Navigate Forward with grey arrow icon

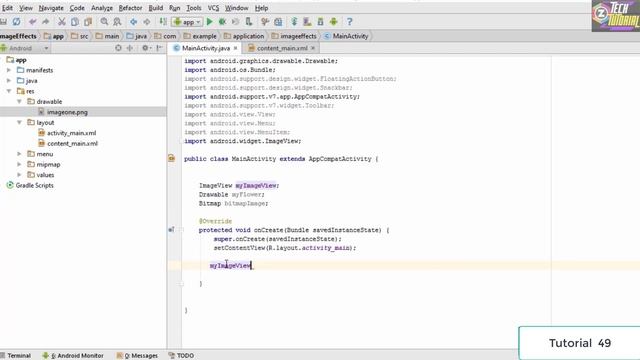147,22
